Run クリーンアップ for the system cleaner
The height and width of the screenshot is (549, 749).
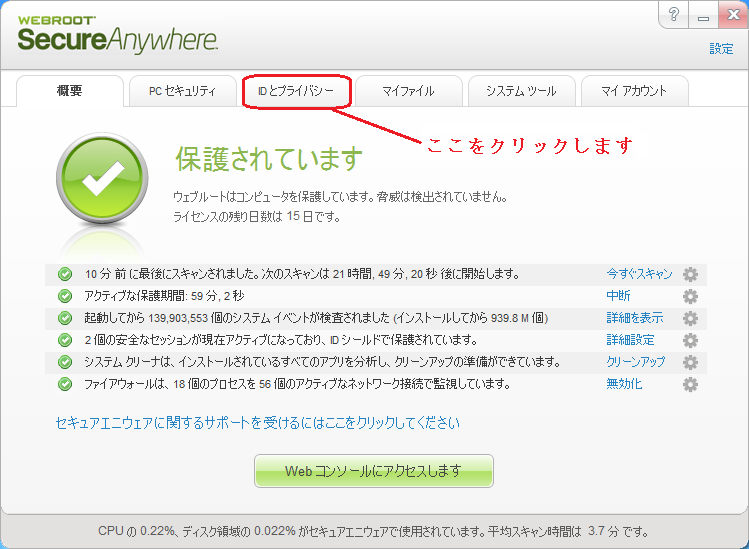coord(636,362)
